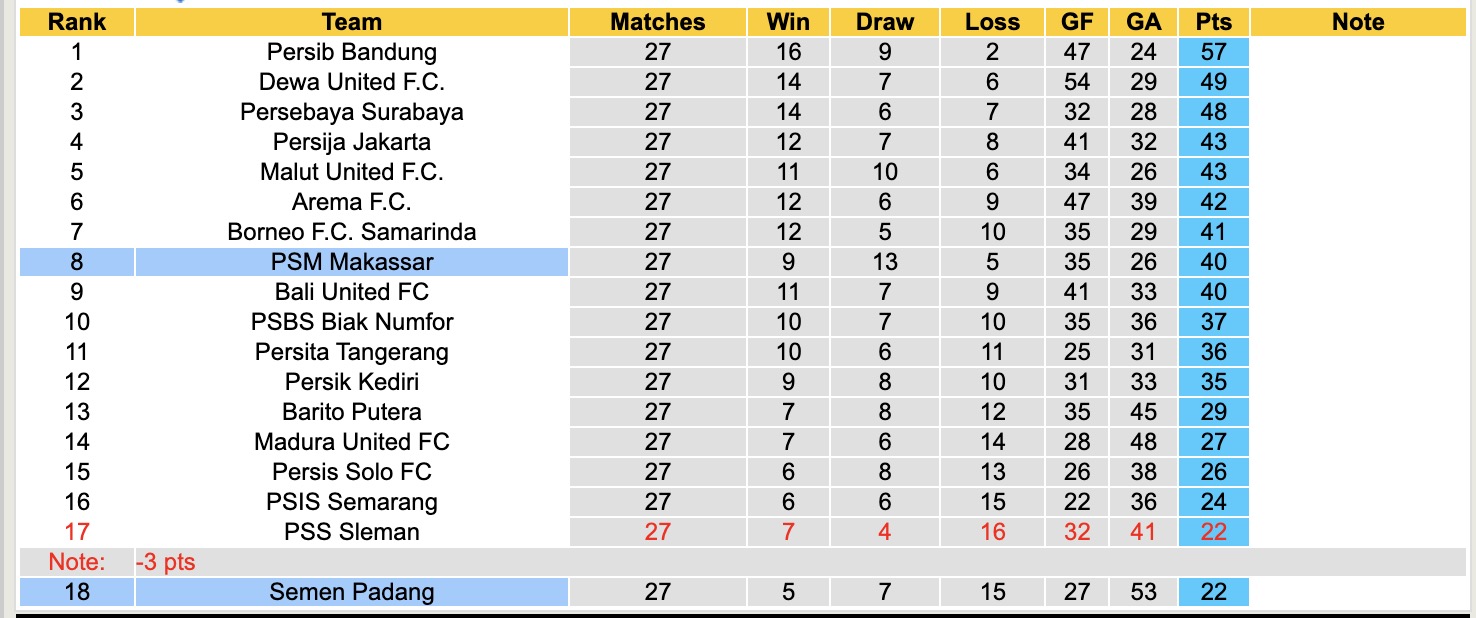Select the Dewa United F.C. team name

pyautogui.click(x=352, y=82)
